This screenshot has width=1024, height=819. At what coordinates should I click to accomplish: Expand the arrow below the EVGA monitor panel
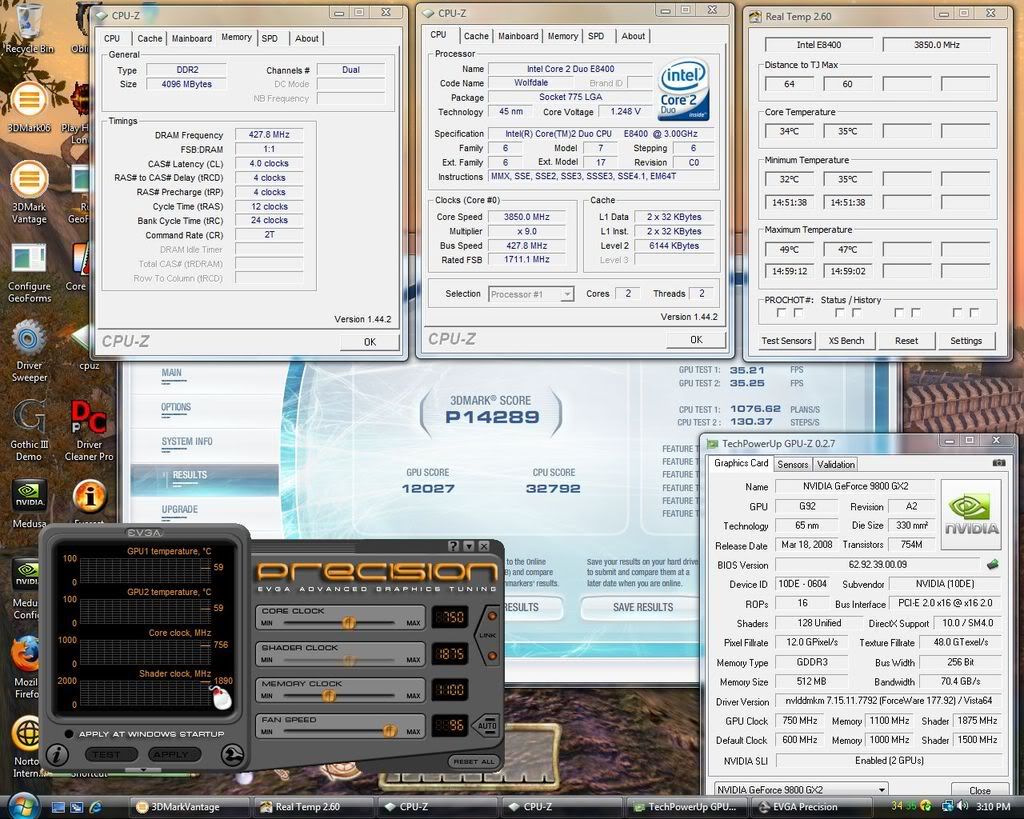tap(142, 771)
